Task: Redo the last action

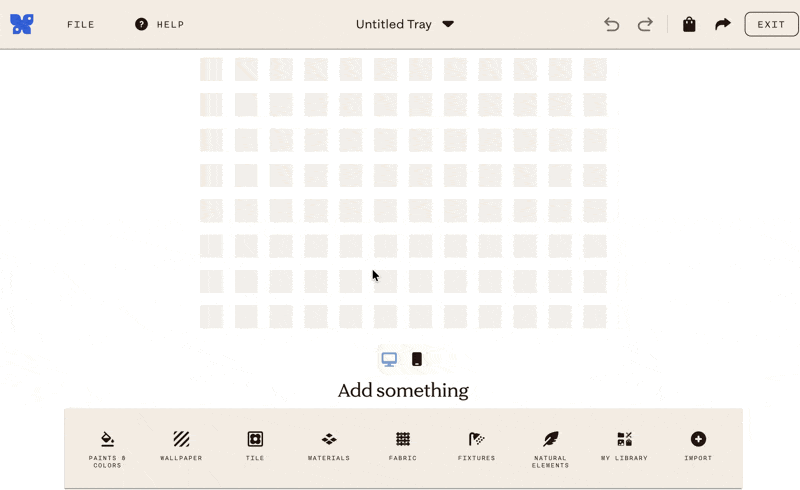Action: pos(645,24)
